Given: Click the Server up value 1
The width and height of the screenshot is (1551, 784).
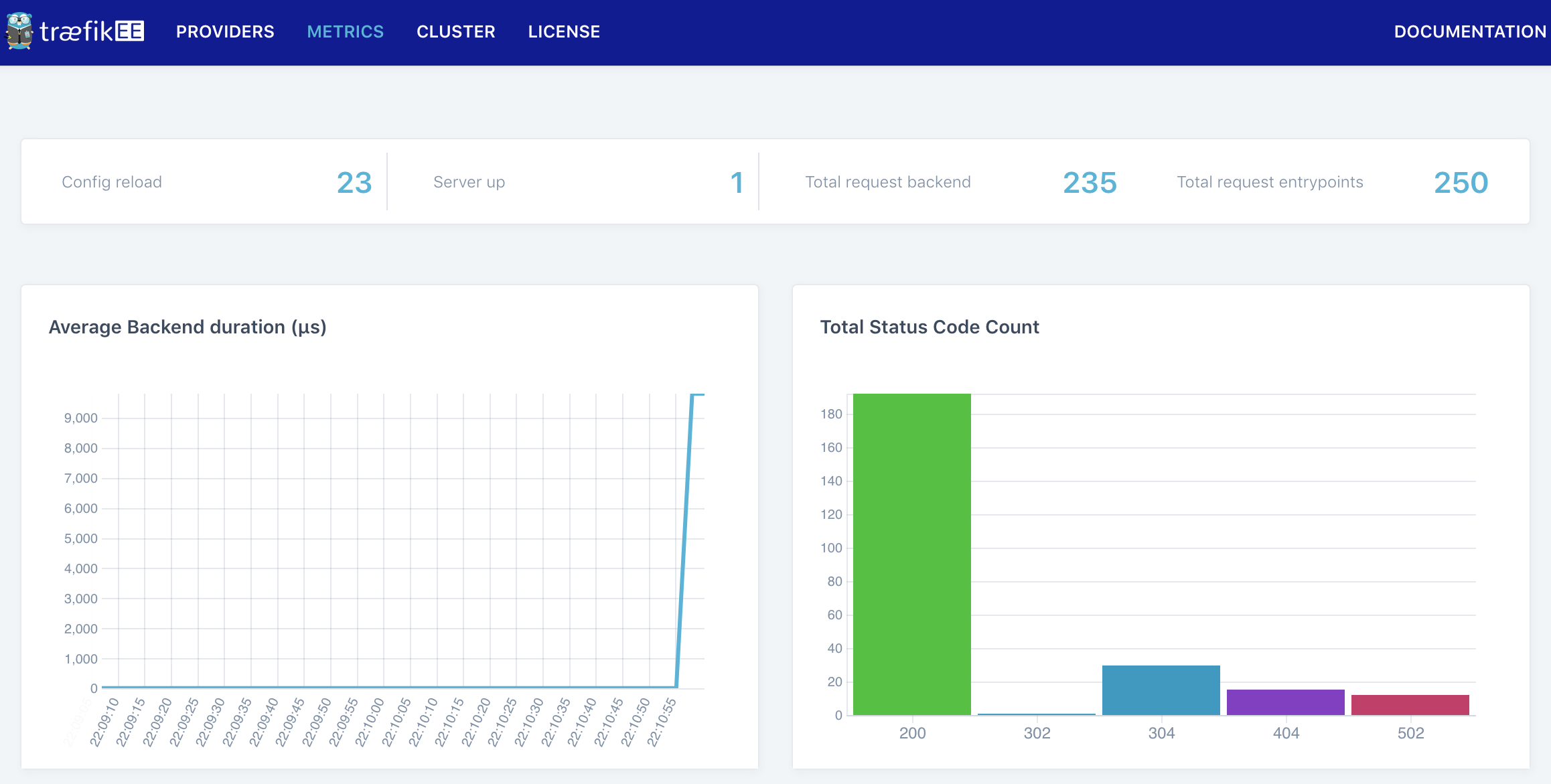Looking at the screenshot, I should (x=737, y=183).
